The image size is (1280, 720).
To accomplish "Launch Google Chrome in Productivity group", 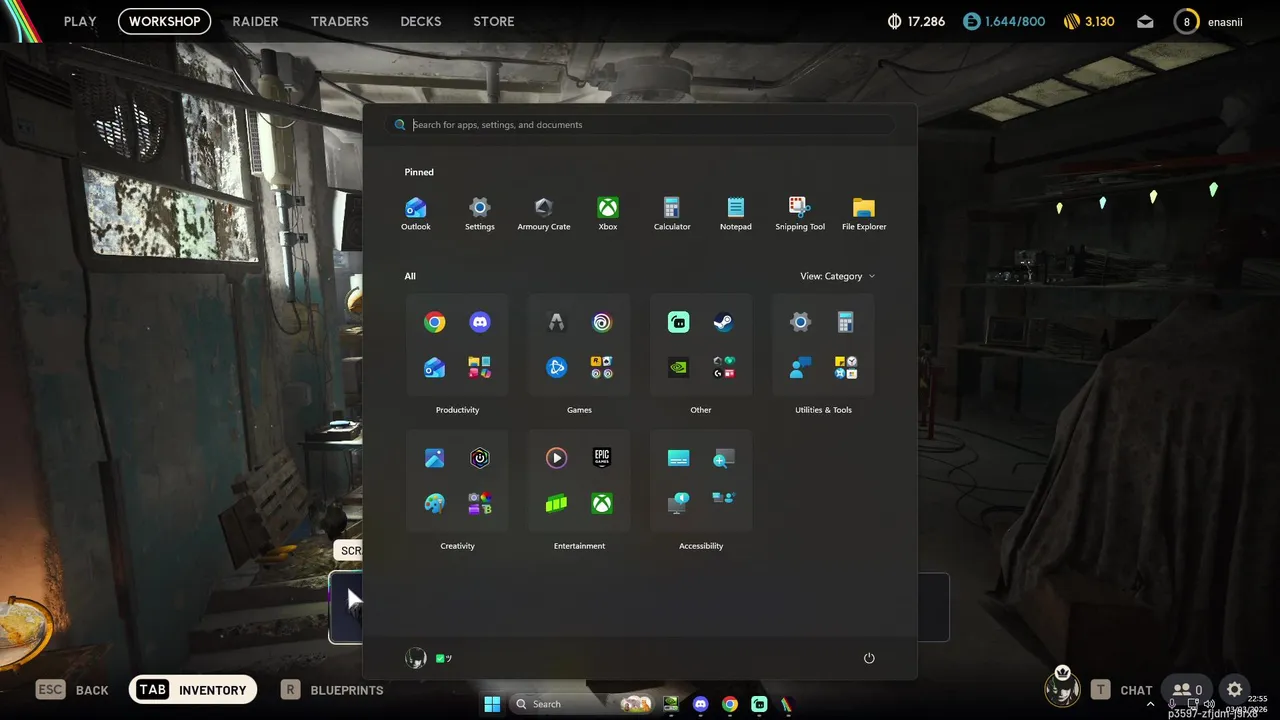I will [434, 322].
